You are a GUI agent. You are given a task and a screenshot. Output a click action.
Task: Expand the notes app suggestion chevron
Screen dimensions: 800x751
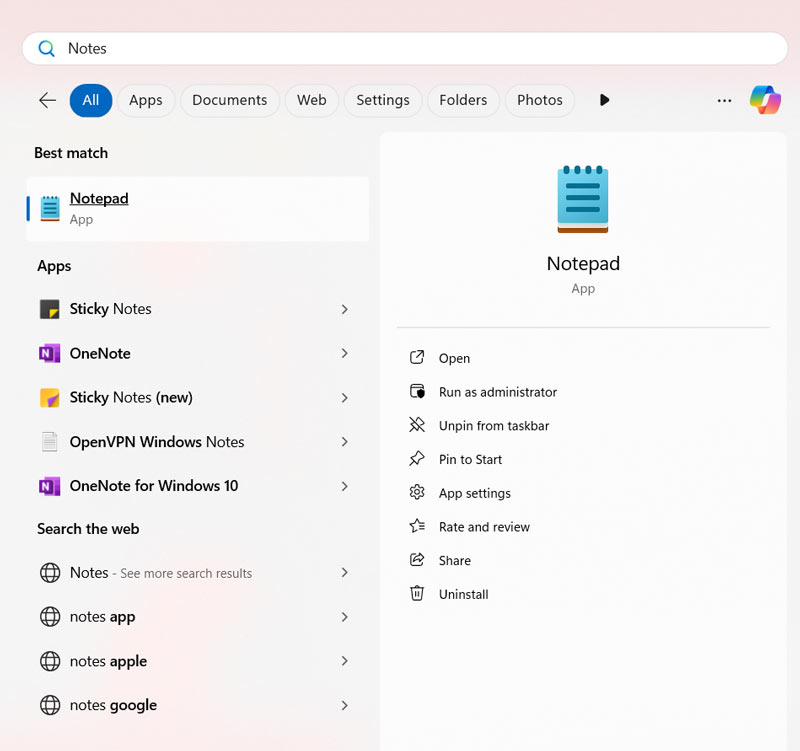[x=344, y=617]
